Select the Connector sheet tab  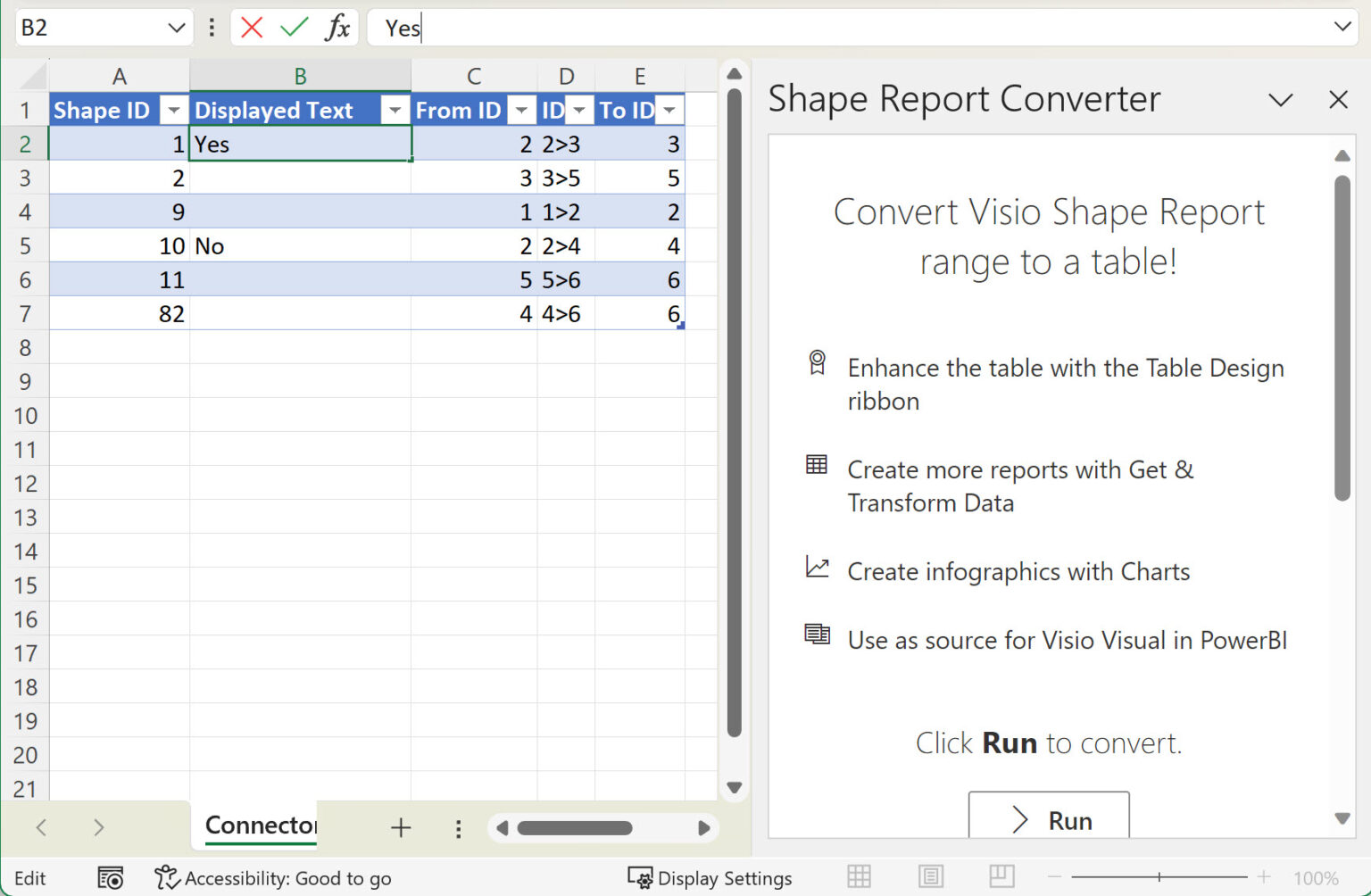click(259, 825)
